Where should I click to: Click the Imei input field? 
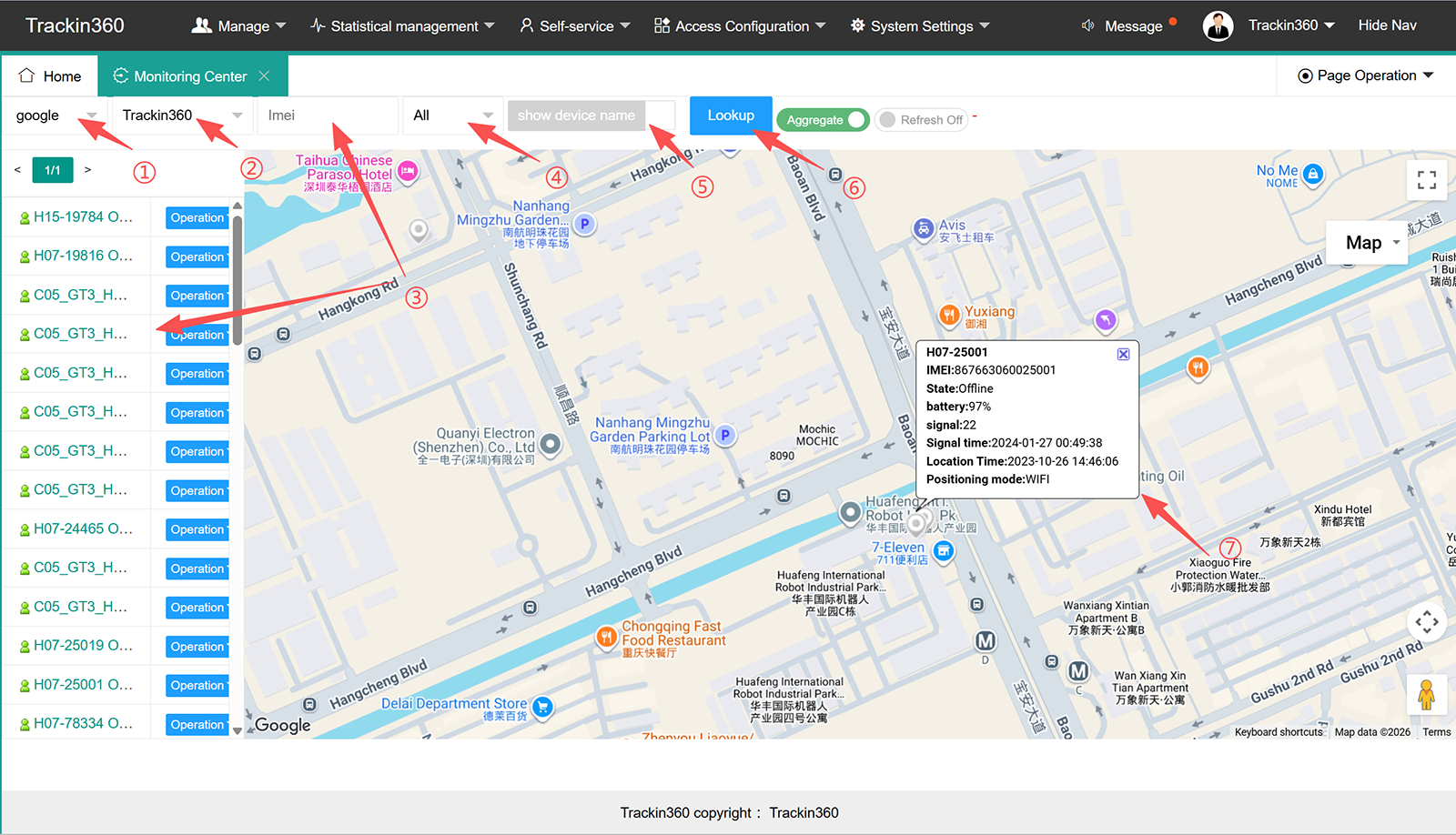(328, 116)
